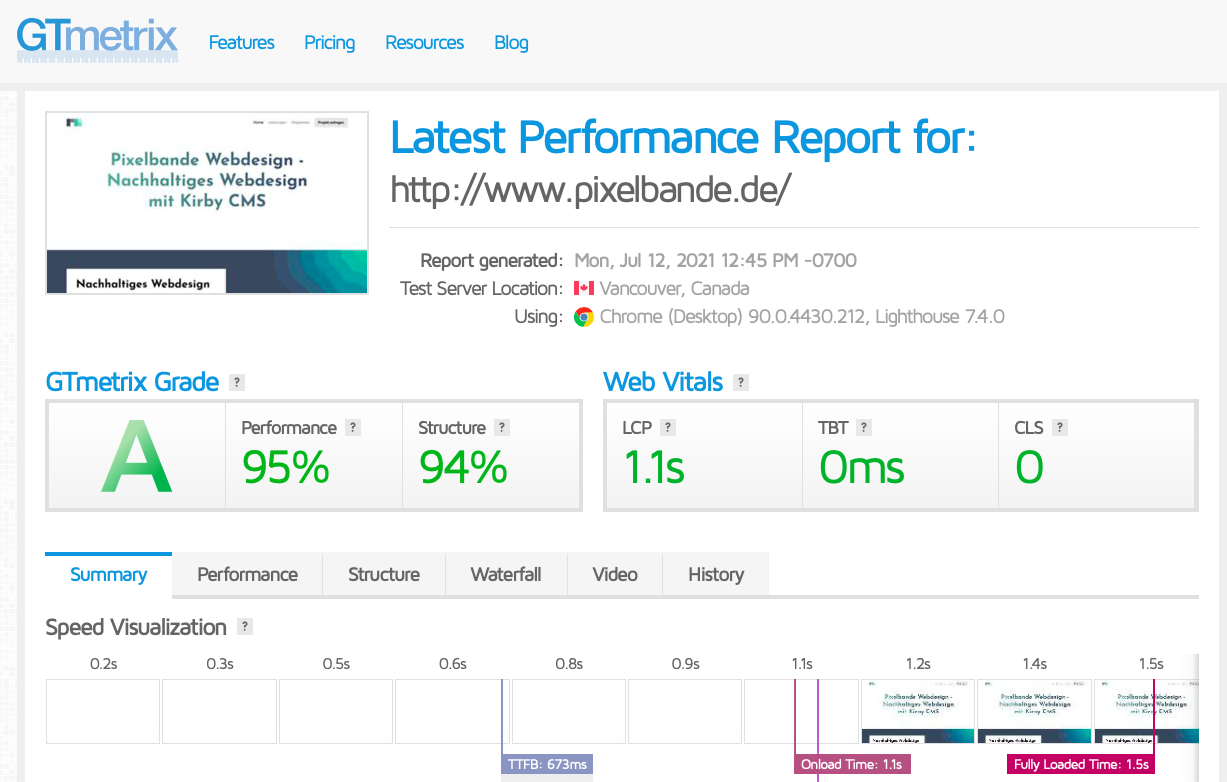Visit the Blog link
Viewport: 1227px width, 782px height.
click(x=511, y=43)
